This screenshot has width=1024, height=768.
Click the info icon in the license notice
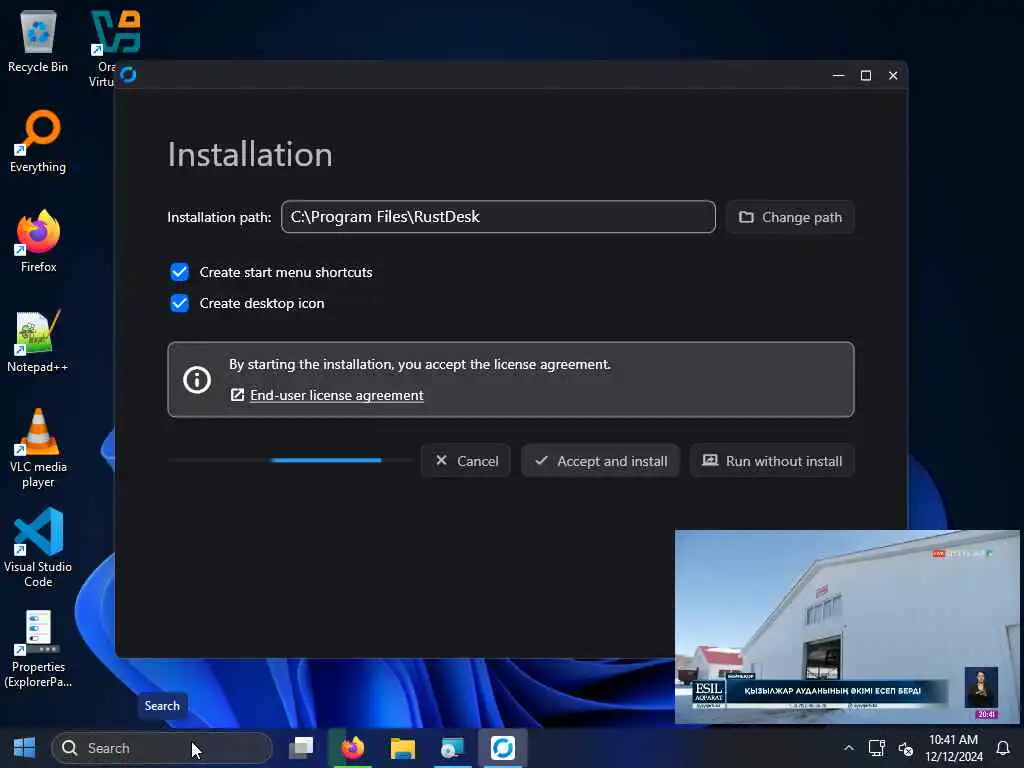[197, 379]
